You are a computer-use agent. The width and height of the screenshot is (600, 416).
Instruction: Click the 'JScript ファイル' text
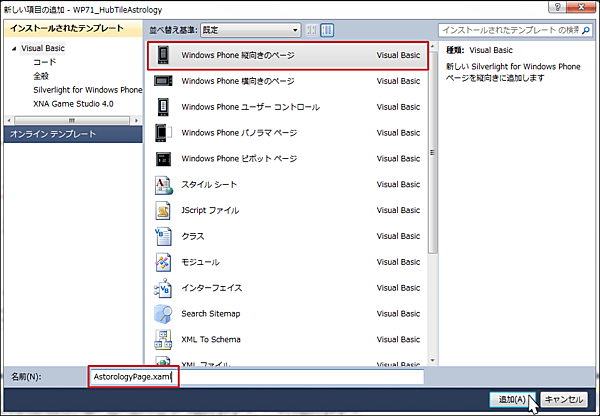click(x=210, y=210)
